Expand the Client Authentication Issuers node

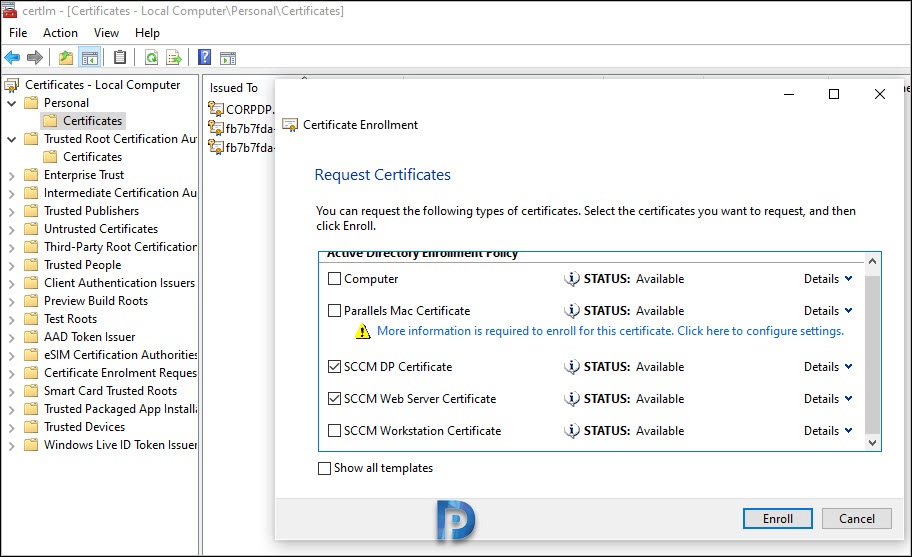point(12,284)
